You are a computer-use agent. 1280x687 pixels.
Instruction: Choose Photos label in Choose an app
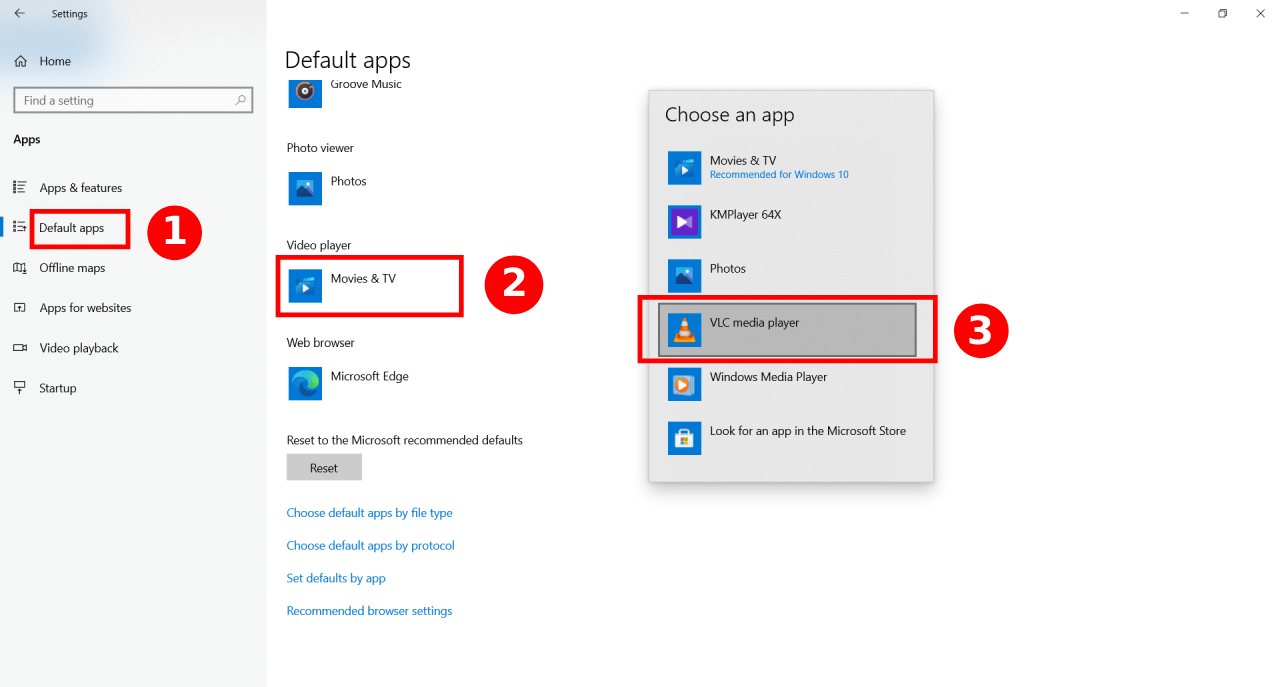click(x=728, y=269)
